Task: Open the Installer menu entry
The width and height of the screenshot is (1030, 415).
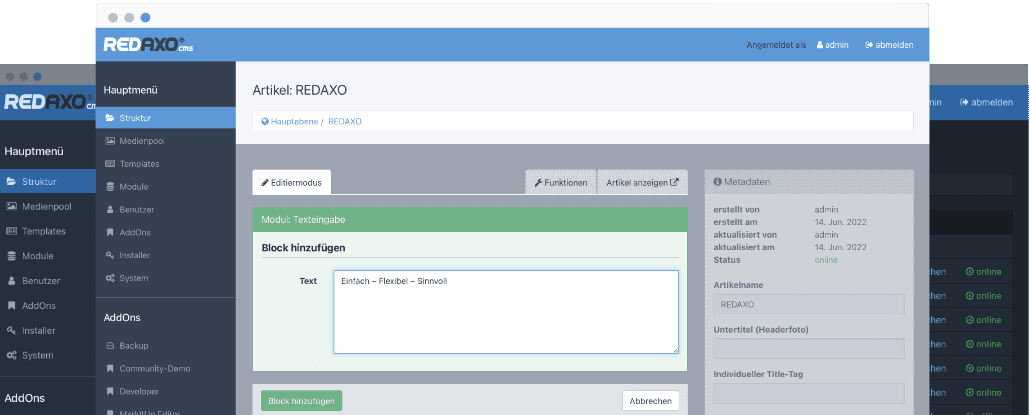Action: click(x=134, y=255)
